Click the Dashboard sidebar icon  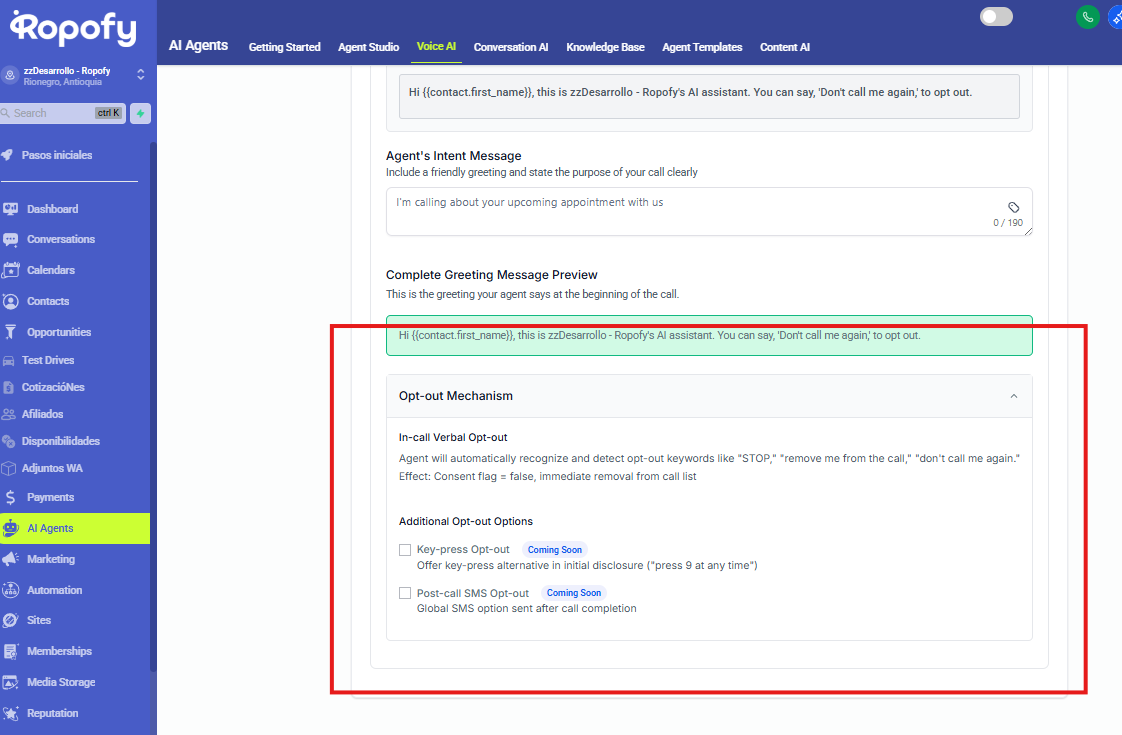[10, 209]
